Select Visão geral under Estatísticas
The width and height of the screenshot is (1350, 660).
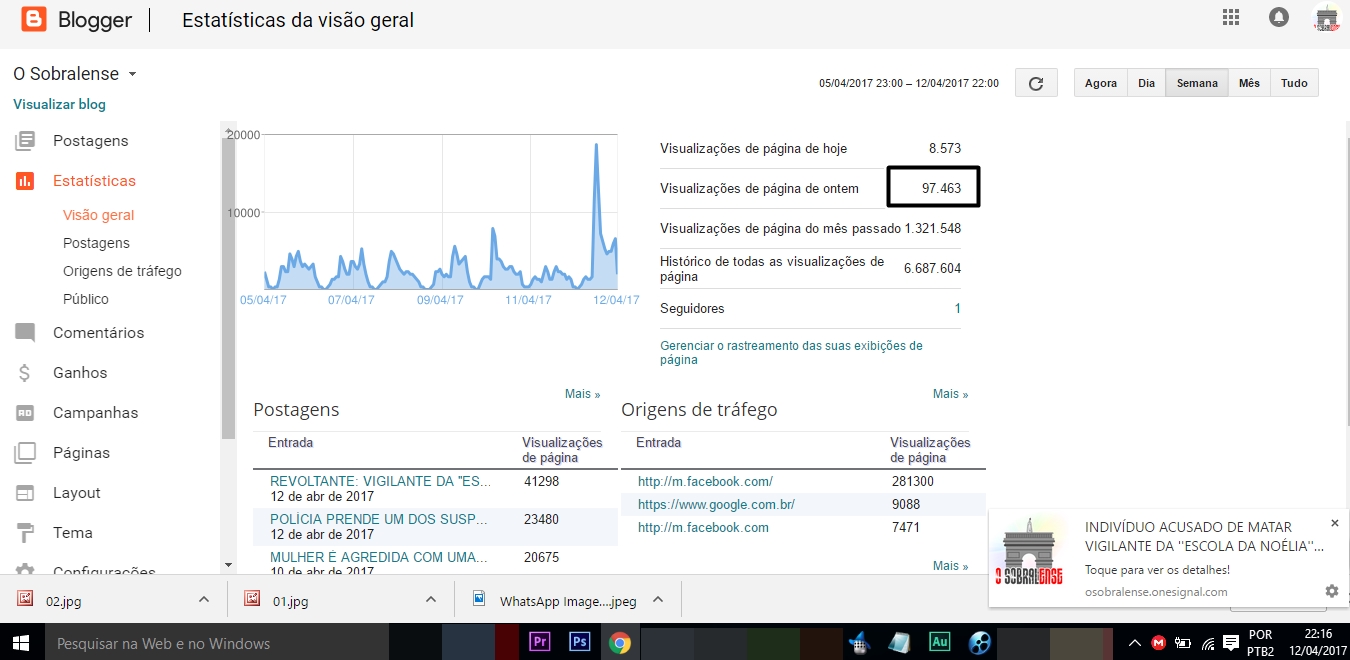[x=98, y=215]
